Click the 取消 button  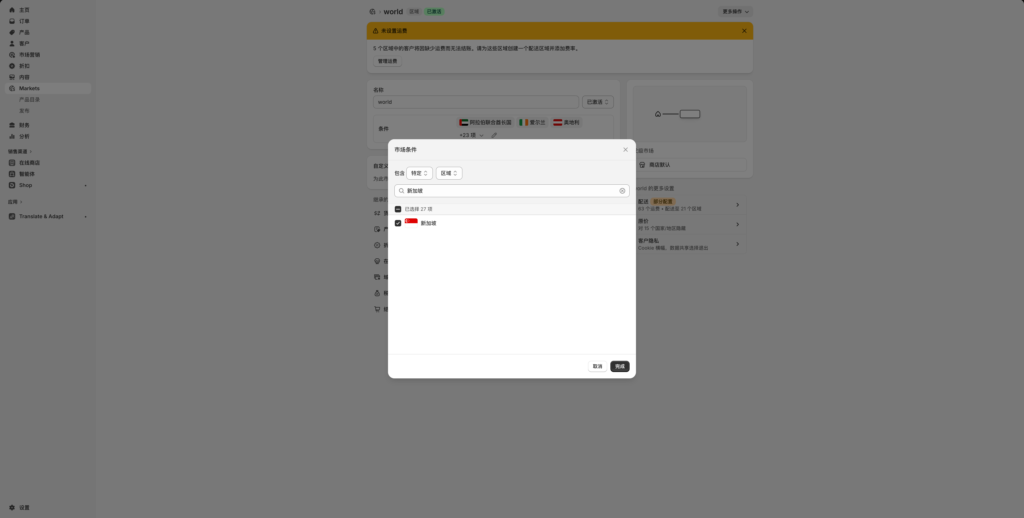point(598,366)
